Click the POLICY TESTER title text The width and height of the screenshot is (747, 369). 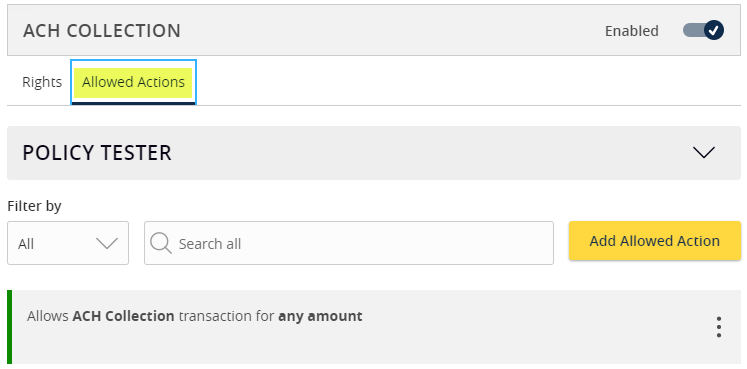coord(97,153)
